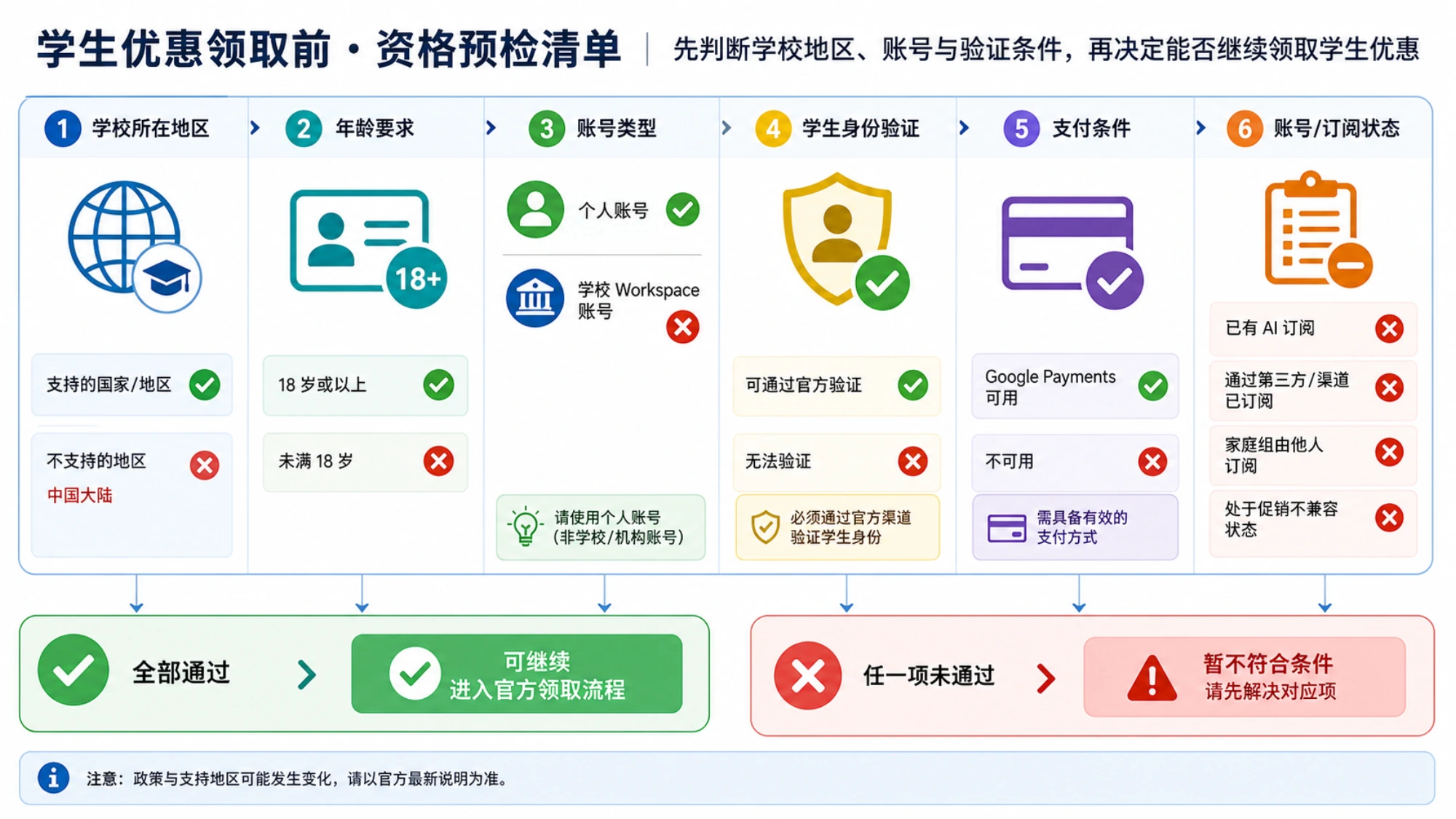The height and width of the screenshot is (819, 1456).
Task: Click the yellow shield identity verification icon
Action: pos(846,242)
